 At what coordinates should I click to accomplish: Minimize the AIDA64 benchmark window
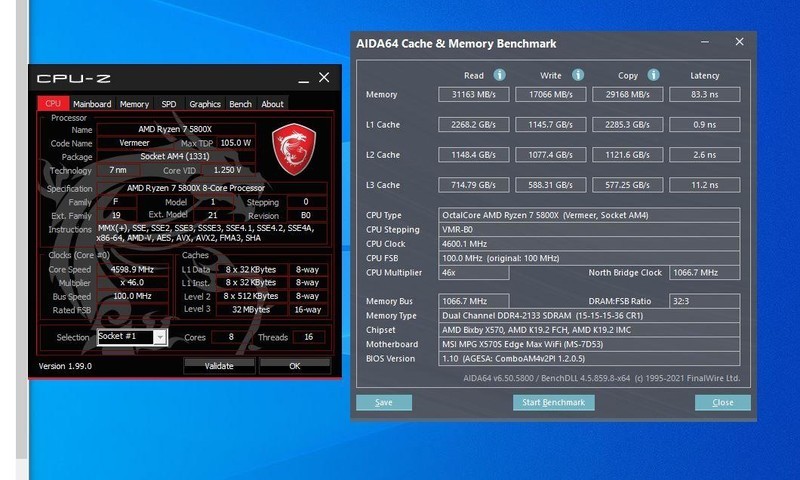click(x=705, y=42)
